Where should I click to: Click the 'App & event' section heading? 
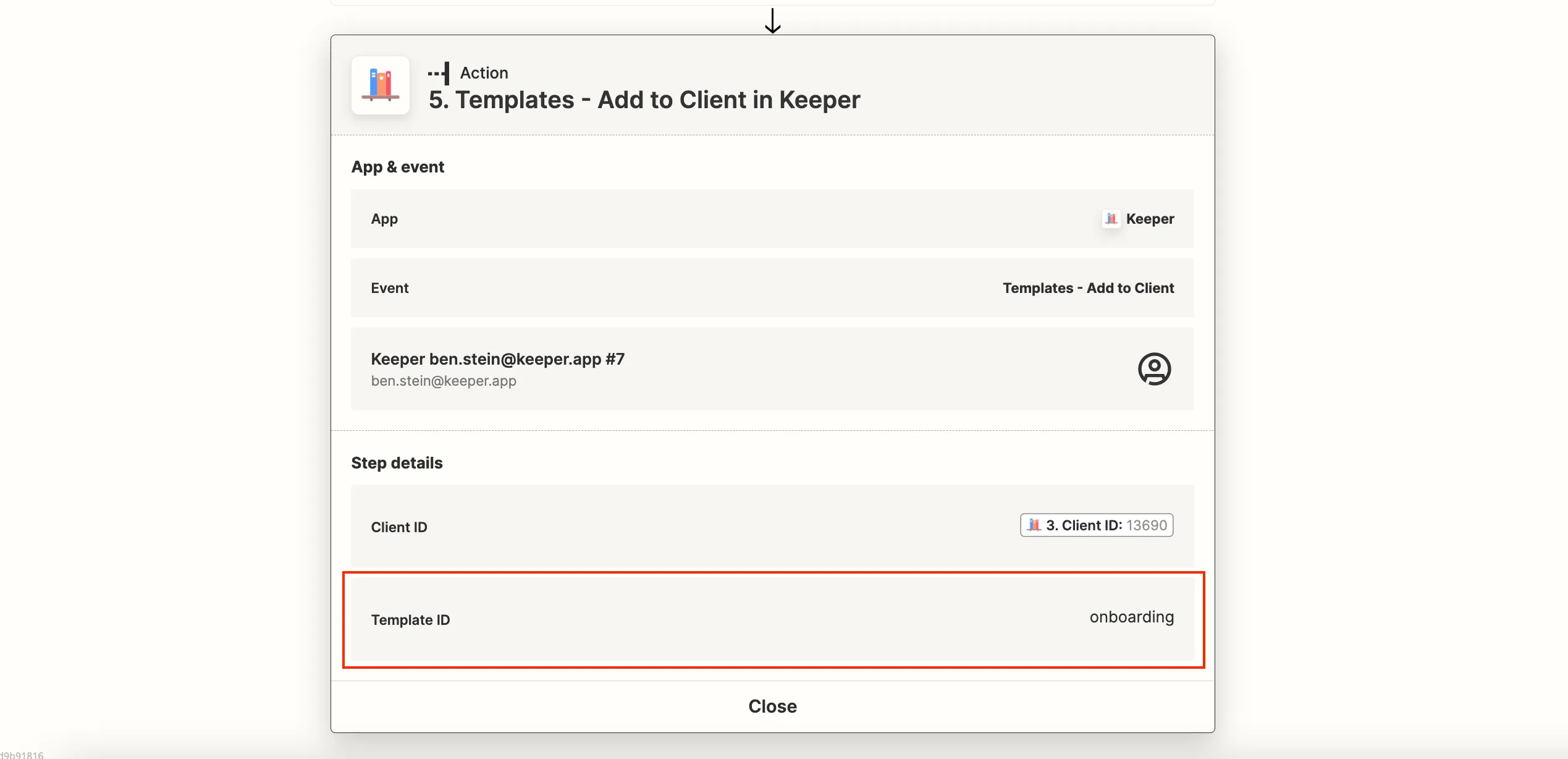398,167
